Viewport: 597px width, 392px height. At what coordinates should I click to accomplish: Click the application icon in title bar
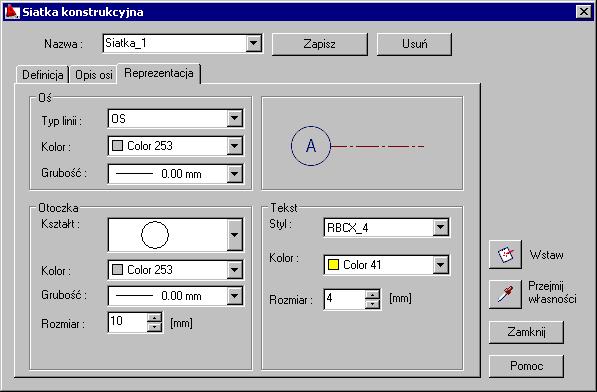tap(11, 12)
